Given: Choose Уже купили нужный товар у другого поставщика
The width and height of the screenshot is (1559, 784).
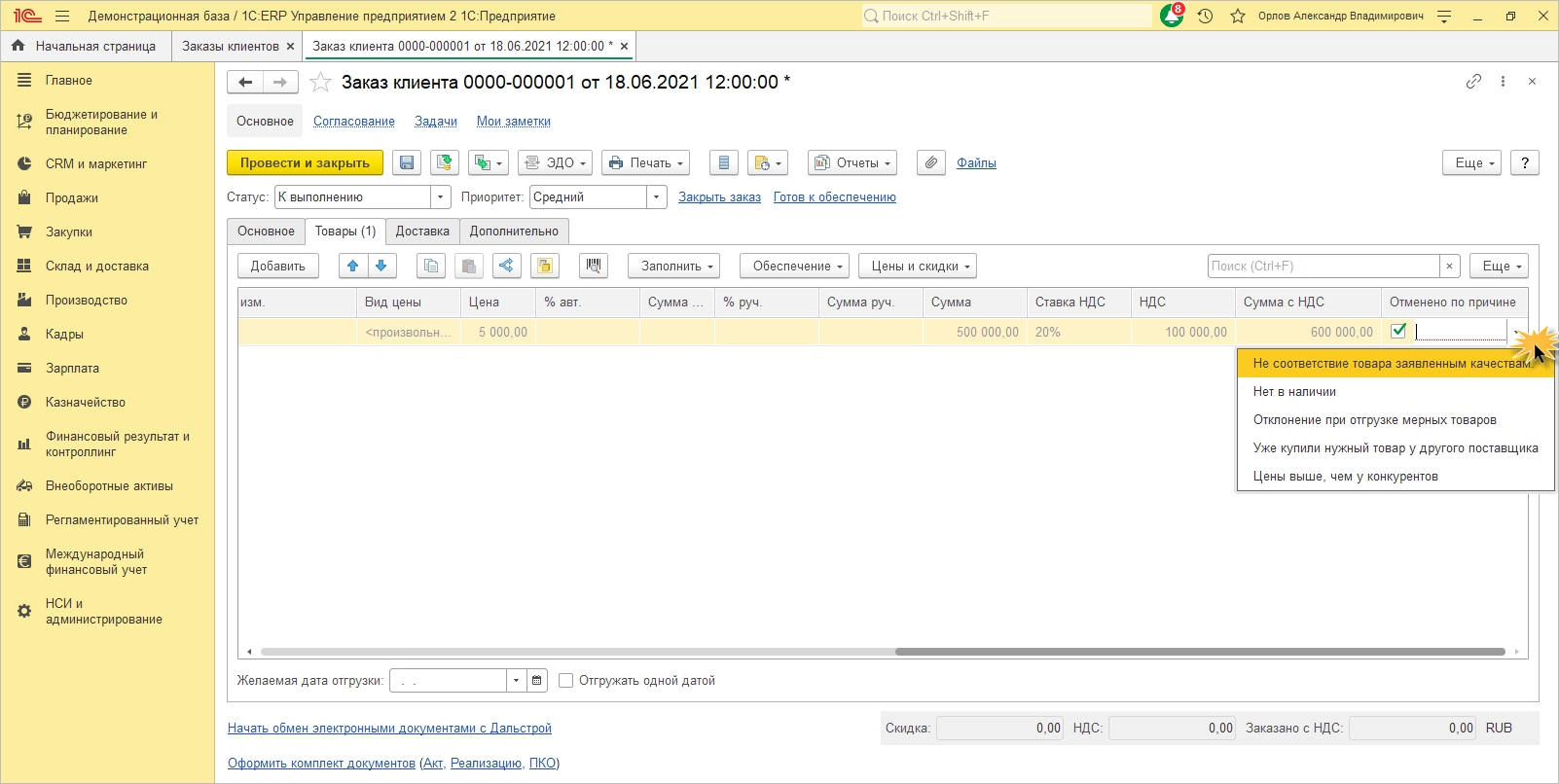Looking at the screenshot, I should [x=1396, y=448].
